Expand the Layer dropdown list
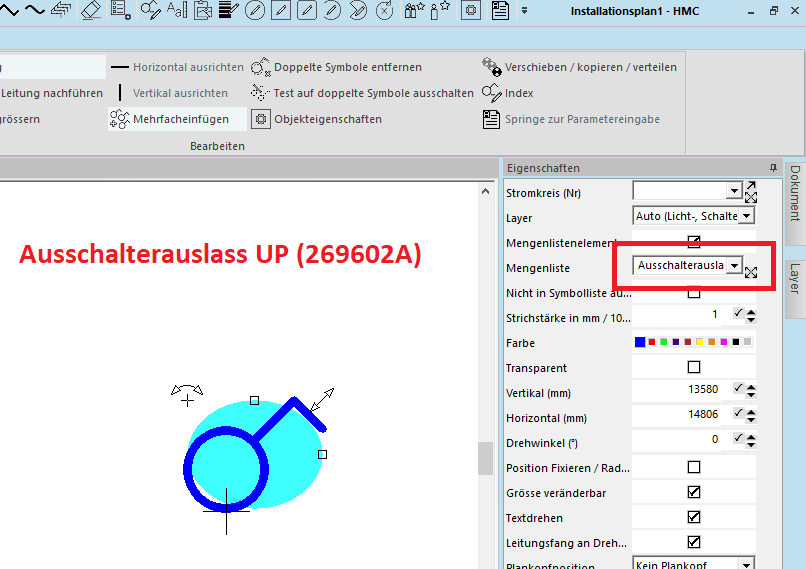Viewport: 806px width, 569px height. 746,216
